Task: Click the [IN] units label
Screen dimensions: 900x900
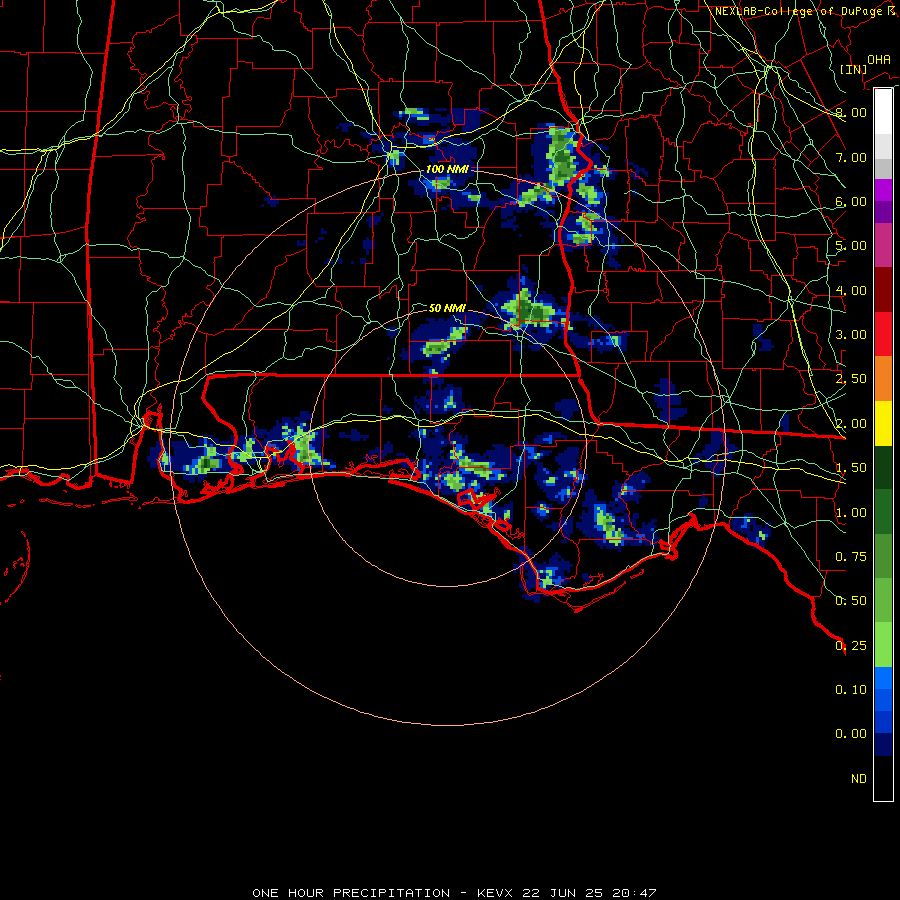Action: (x=853, y=69)
